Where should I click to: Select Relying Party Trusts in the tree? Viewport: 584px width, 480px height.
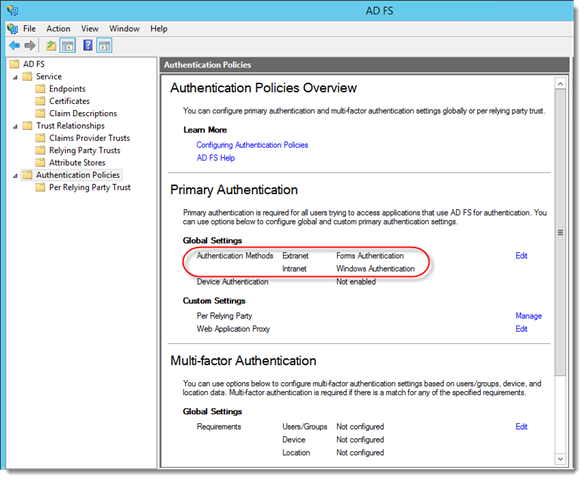tap(85, 150)
